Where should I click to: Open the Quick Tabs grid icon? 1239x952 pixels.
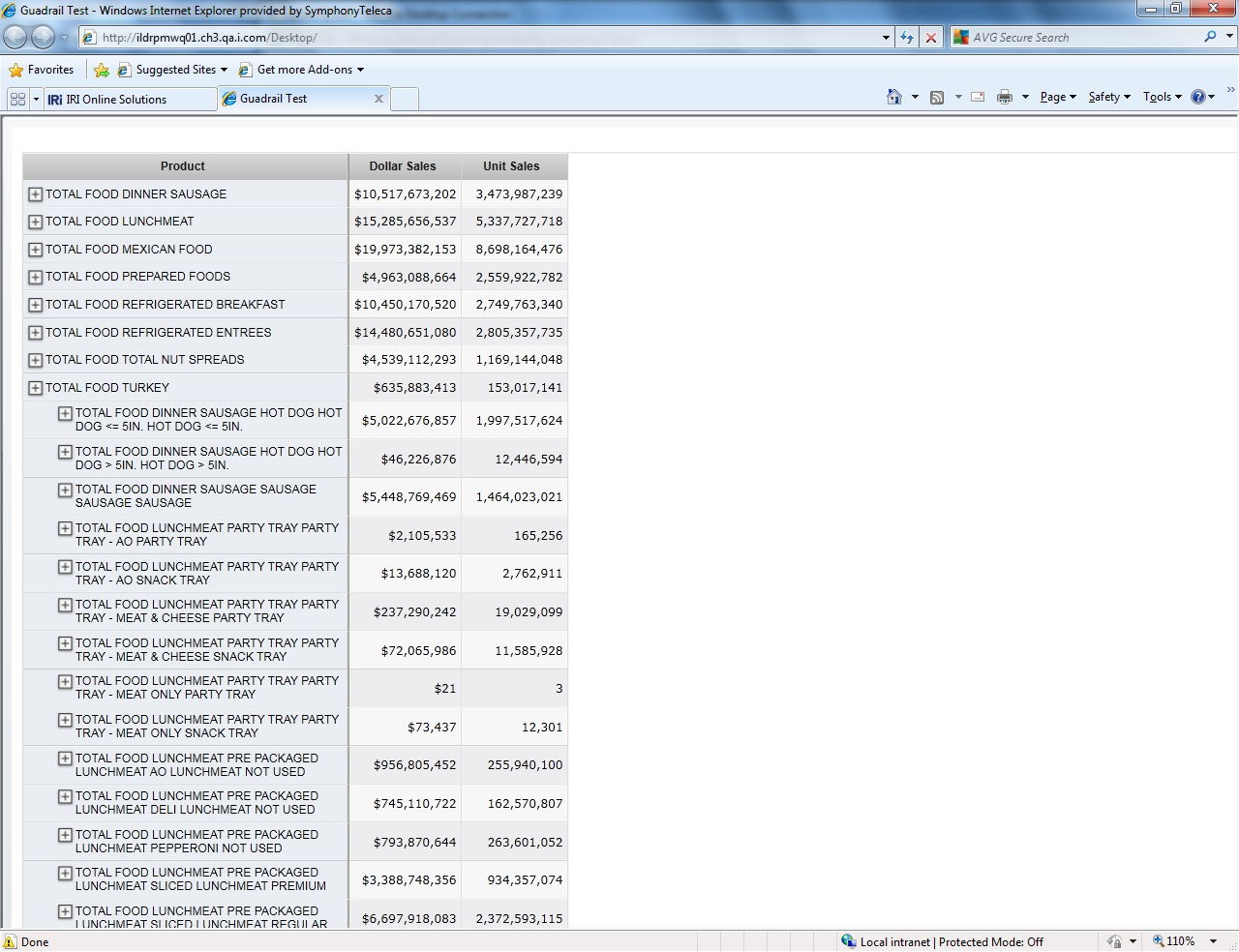click(x=17, y=99)
